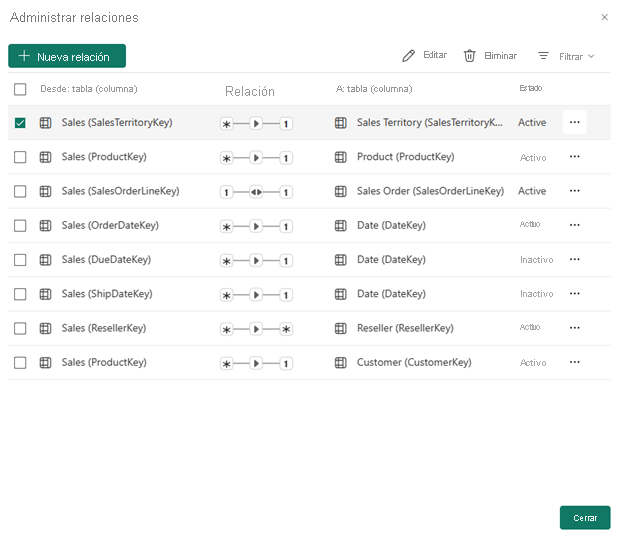Sort by Relación column header

[250, 92]
